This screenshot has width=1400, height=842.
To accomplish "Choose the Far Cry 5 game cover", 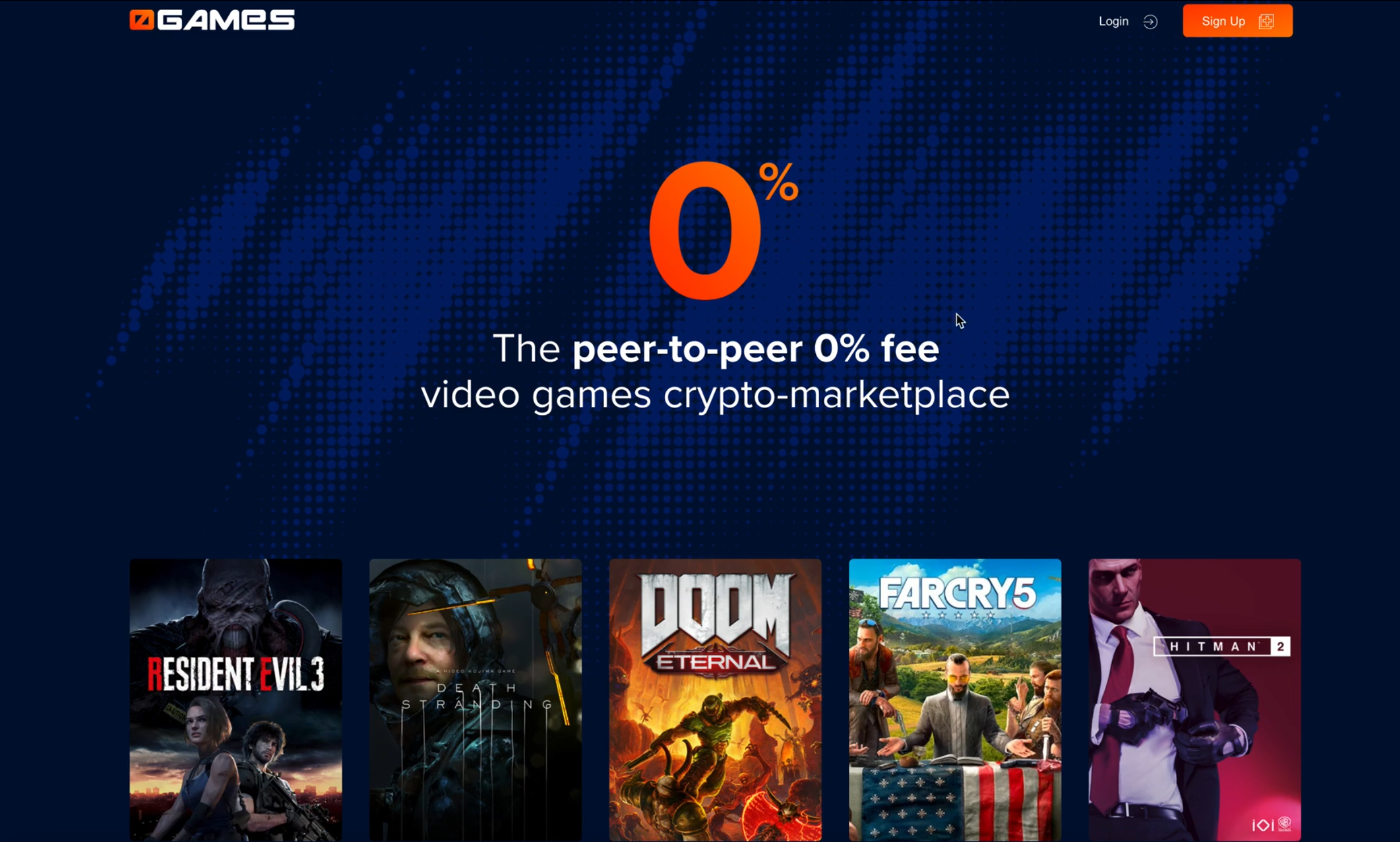I will [955, 700].
